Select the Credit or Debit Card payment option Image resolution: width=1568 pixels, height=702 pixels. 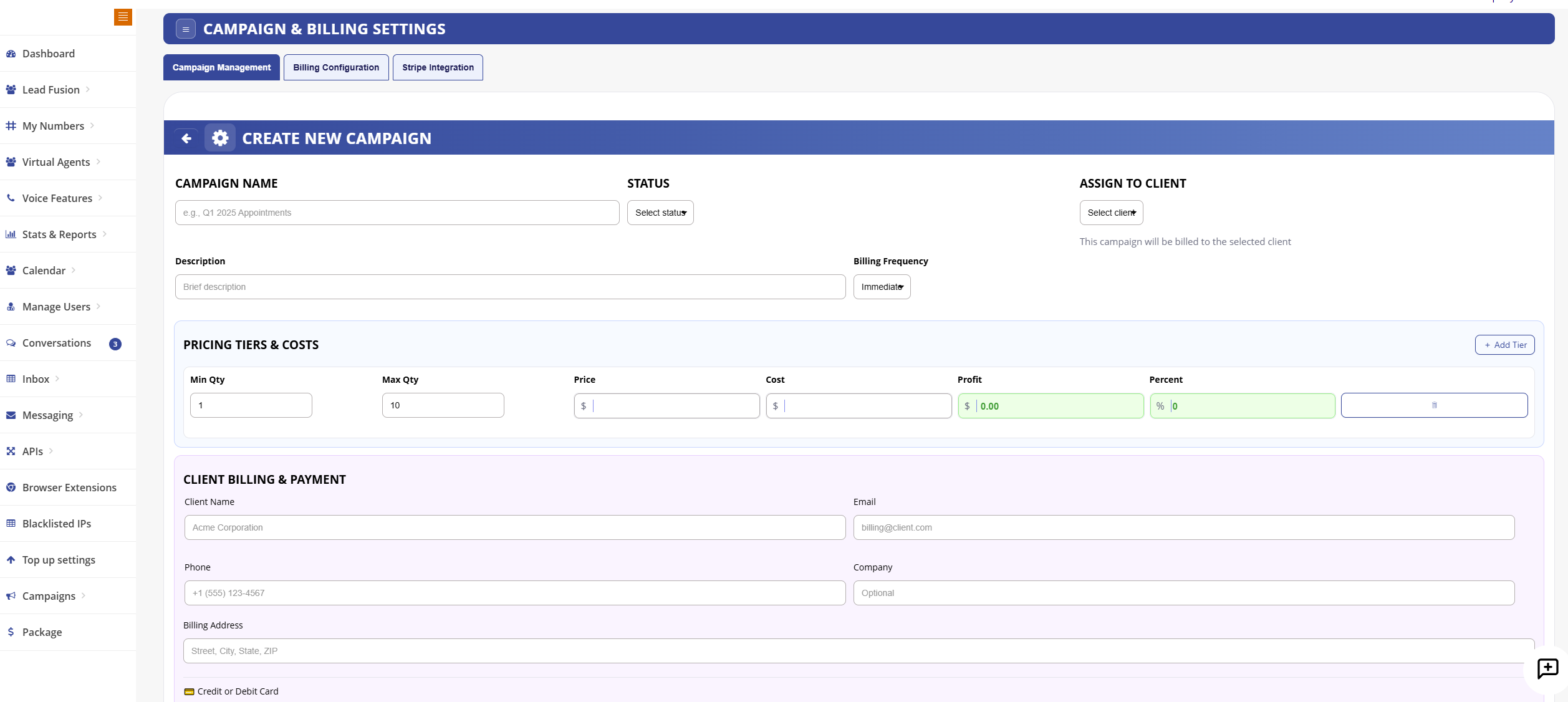(231, 691)
